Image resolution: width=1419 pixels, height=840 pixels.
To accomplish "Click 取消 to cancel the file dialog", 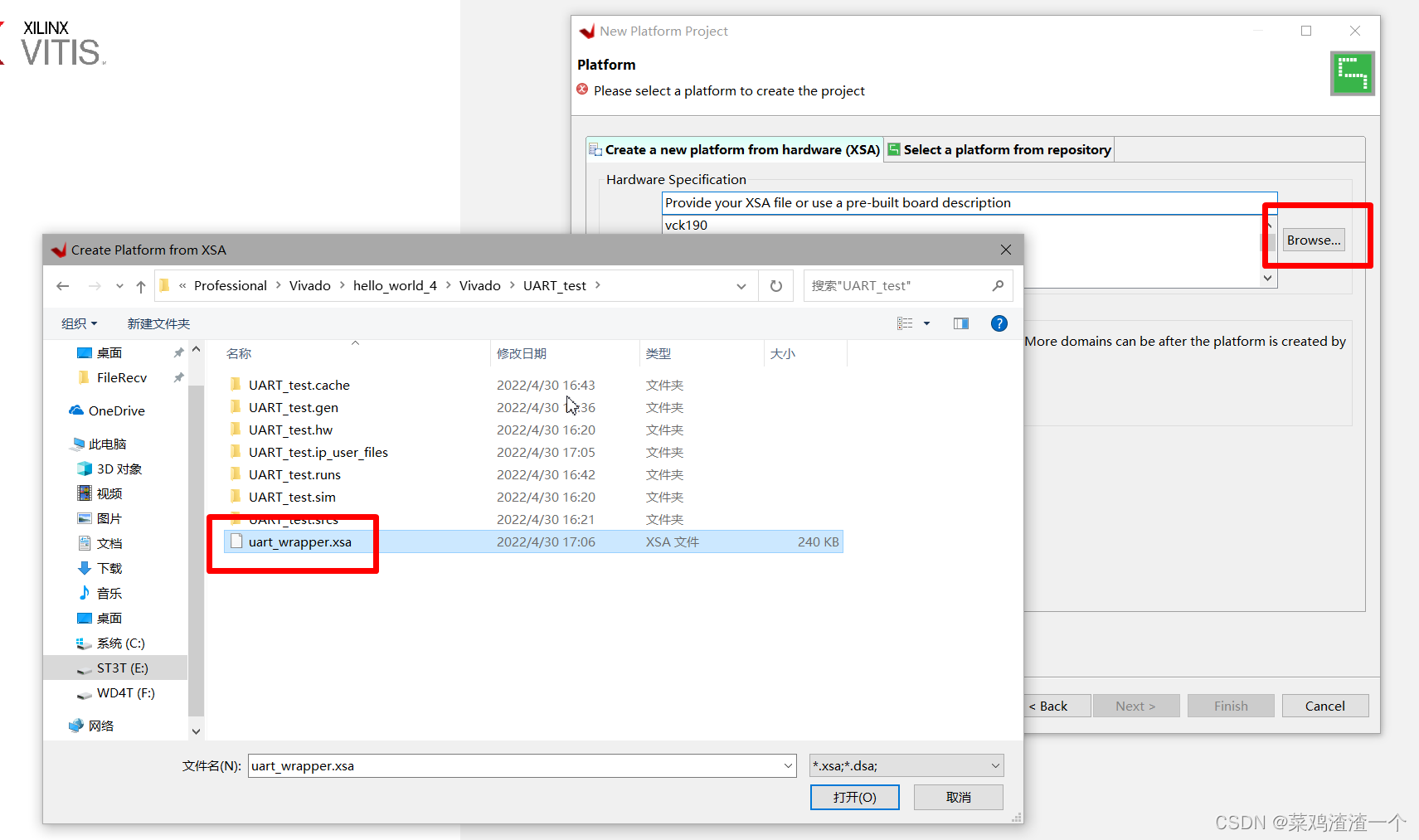I will click(x=959, y=797).
